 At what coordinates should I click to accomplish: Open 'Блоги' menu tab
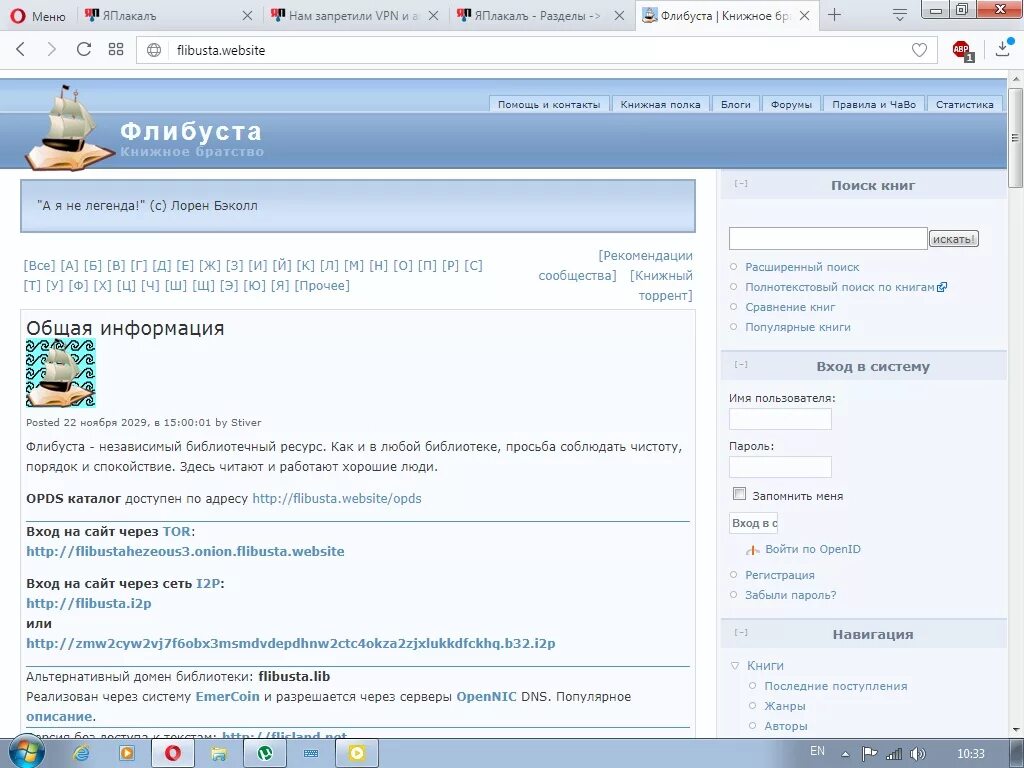(x=735, y=104)
